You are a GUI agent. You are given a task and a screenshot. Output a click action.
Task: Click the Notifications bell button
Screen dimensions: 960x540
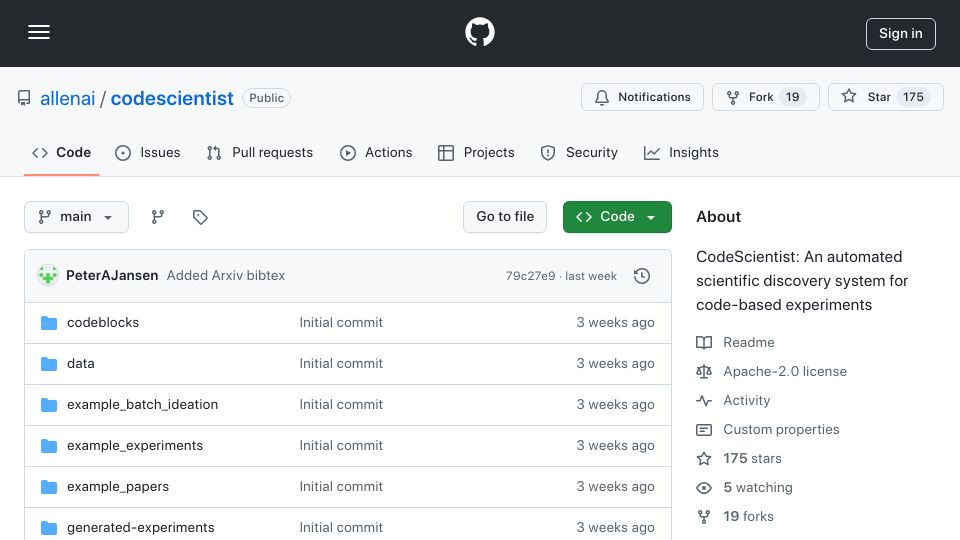pyautogui.click(x=642, y=97)
